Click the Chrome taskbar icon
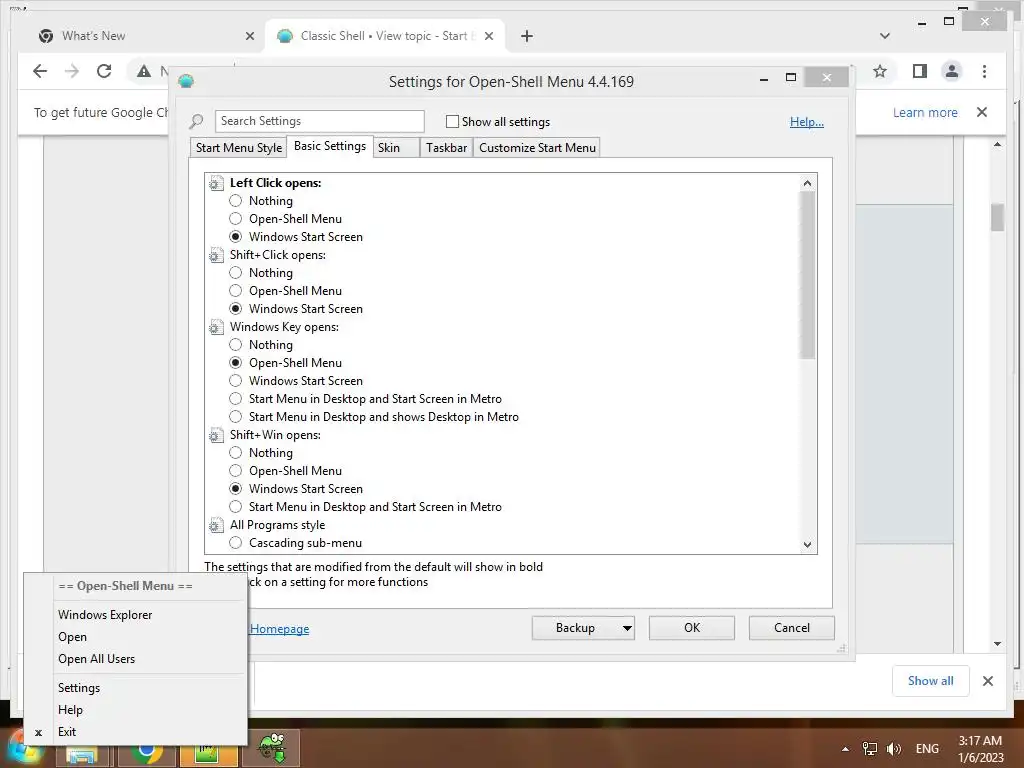Viewport: 1024px width, 768px height. pyautogui.click(x=147, y=754)
